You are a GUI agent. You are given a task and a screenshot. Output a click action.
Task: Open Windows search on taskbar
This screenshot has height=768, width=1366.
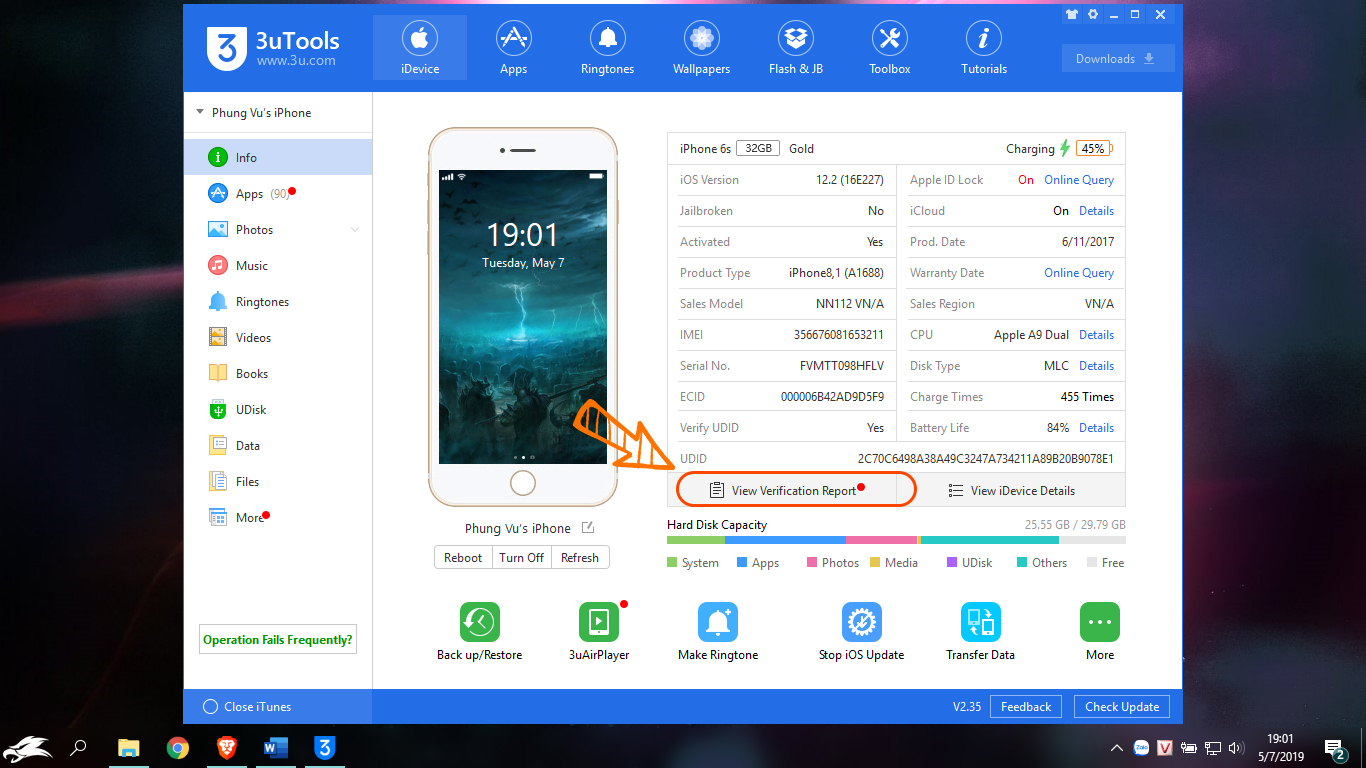click(x=78, y=747)
